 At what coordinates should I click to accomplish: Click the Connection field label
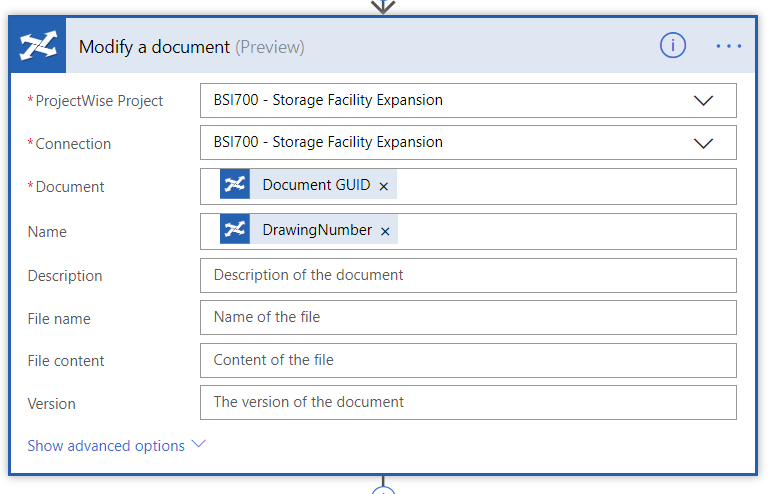73,144
